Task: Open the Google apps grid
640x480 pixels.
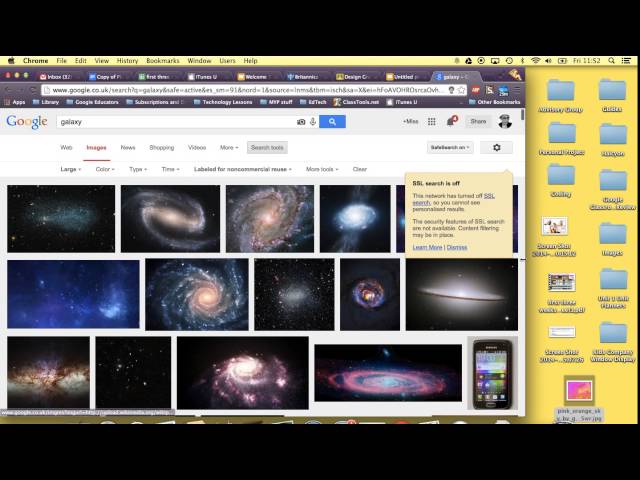Action: pyautogui.click(x=431, y=122)
